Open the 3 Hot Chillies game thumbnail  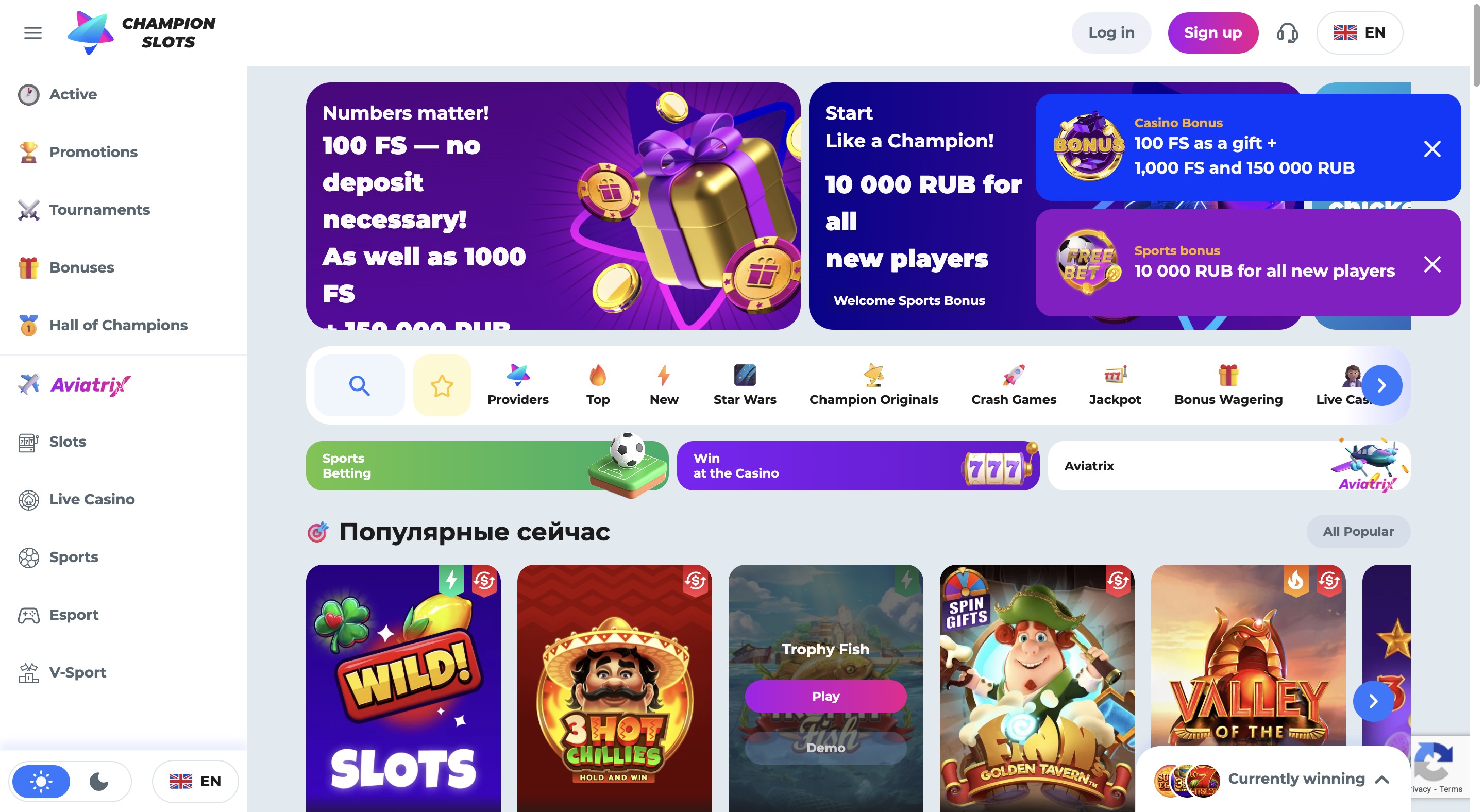(x=614, y=688)
